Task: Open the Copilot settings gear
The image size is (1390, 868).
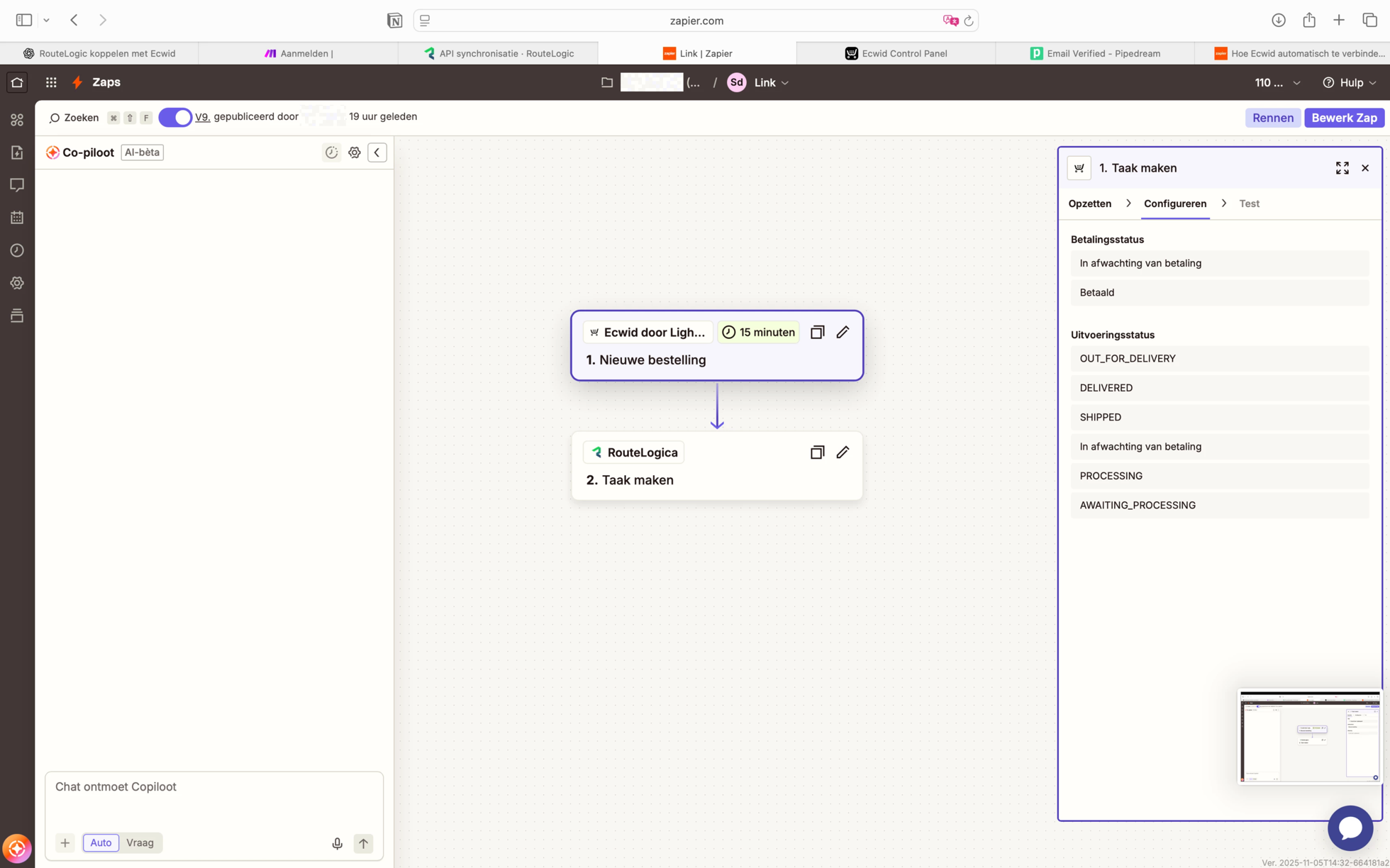Action: [354, 152]
